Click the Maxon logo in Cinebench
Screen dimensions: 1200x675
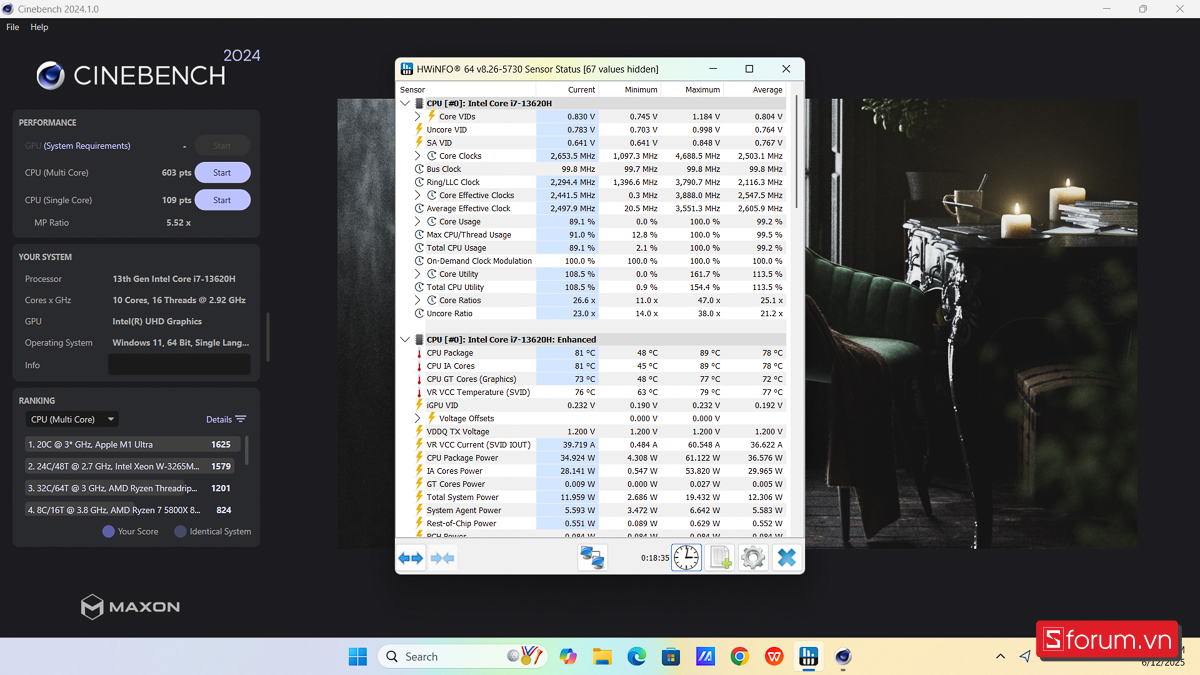pyautogui.click(x=131, y=606)
